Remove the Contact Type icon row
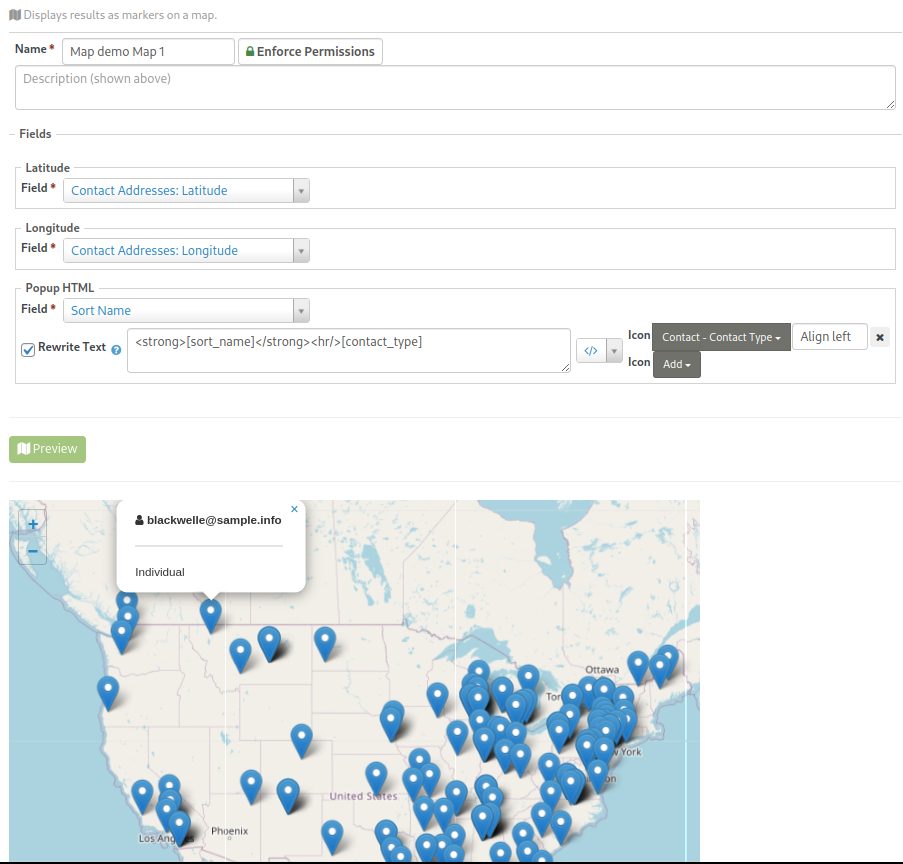This screenshot has width=903, height=864. coord(880,338)
